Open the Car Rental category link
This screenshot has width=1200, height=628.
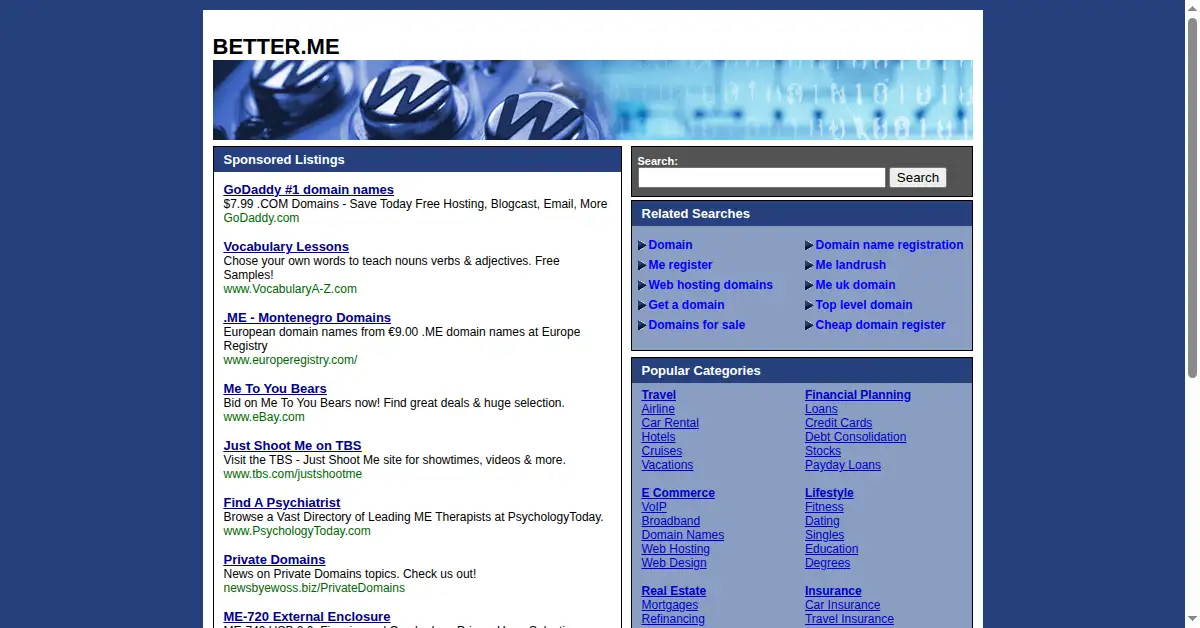coord(670,423)
